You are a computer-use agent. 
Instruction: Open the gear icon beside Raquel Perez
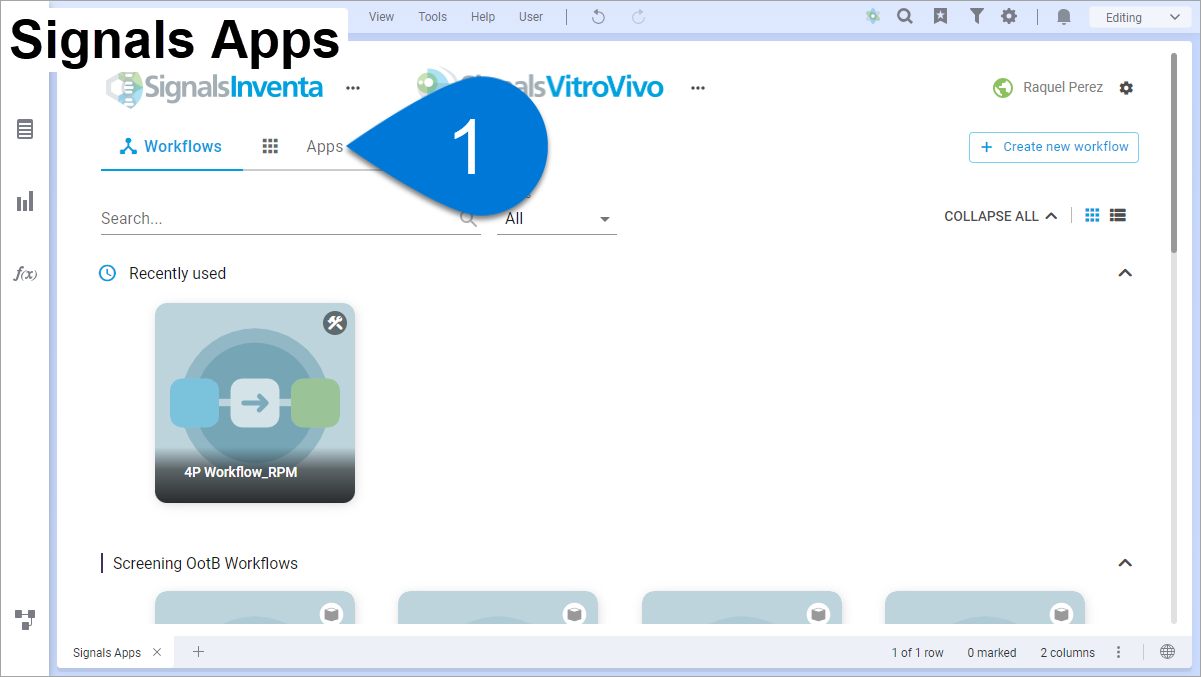[1126, 88]
